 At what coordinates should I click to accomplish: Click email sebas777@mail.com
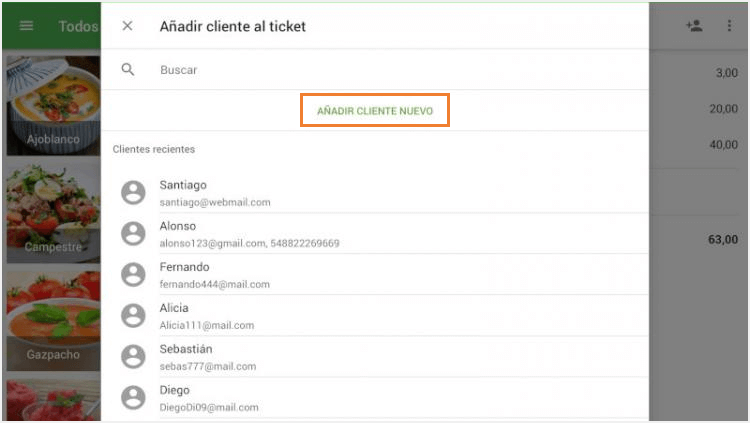(208, 367)
